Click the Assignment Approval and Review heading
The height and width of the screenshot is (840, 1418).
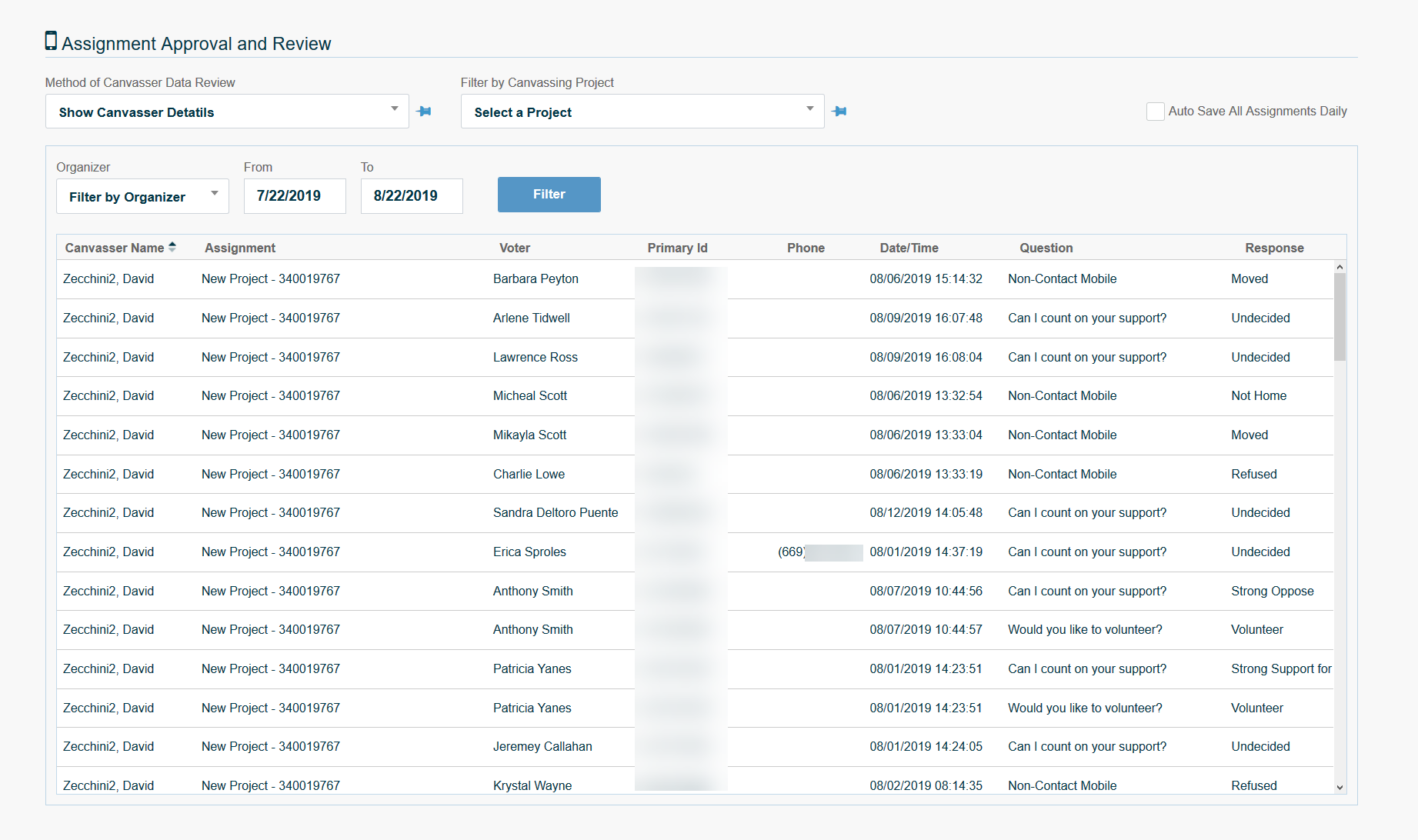coord(196,44)
